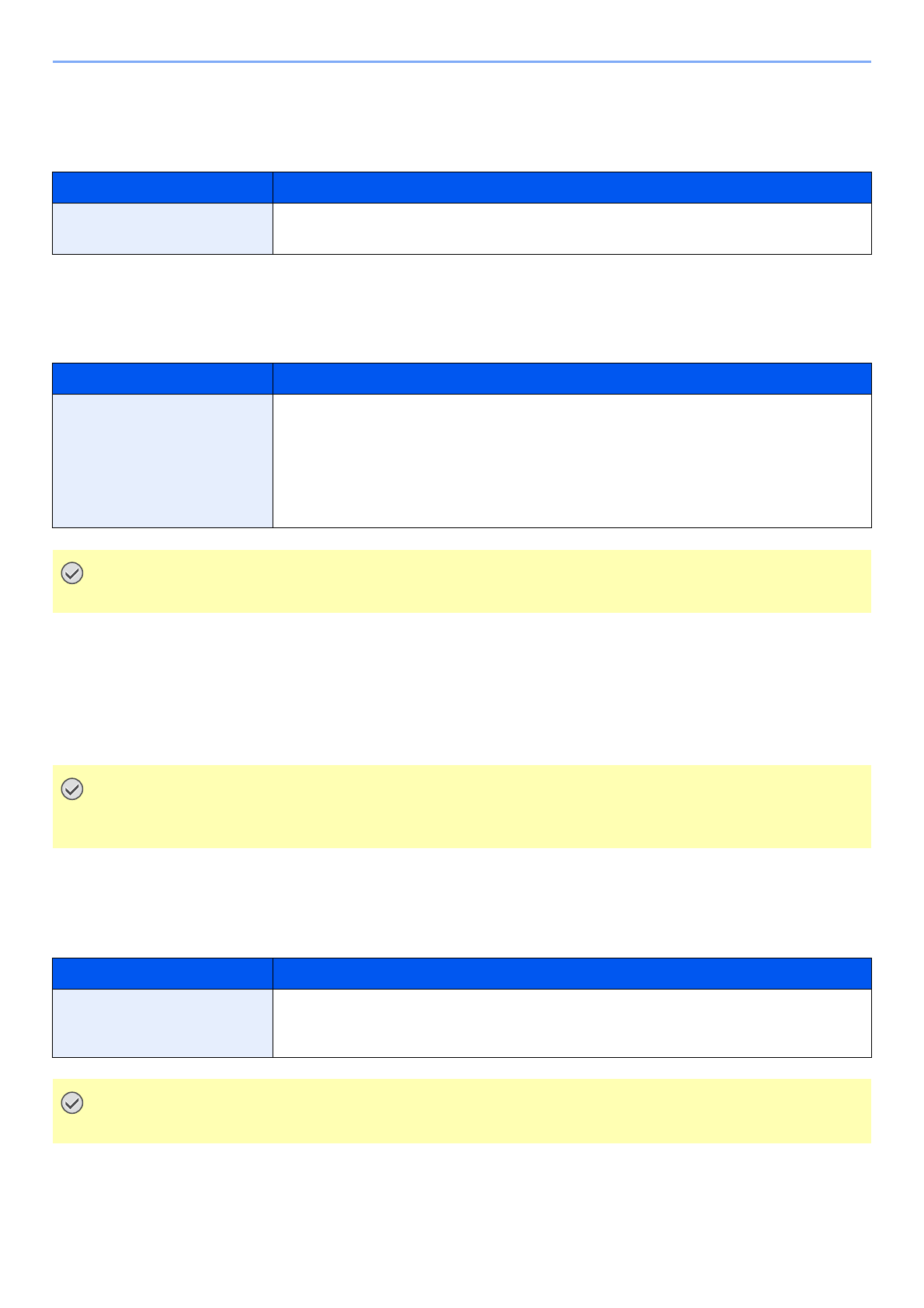Select the third table's left blue header cell
The width and height of the screenshot is (924, 1308).
pyautogui.click(x=162, y=974)
